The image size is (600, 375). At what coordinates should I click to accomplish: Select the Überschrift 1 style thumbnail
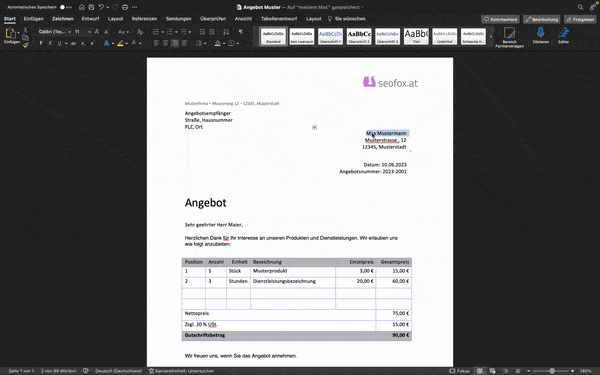click(x=330, y=37)
